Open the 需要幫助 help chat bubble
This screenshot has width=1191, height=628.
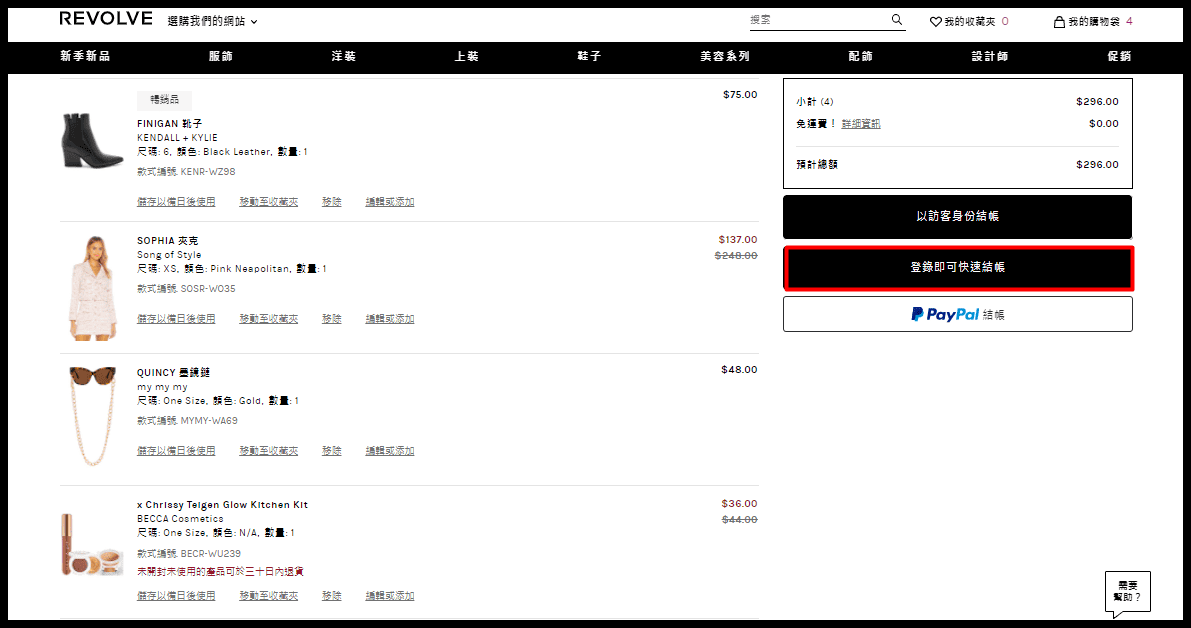point(1127,591)
